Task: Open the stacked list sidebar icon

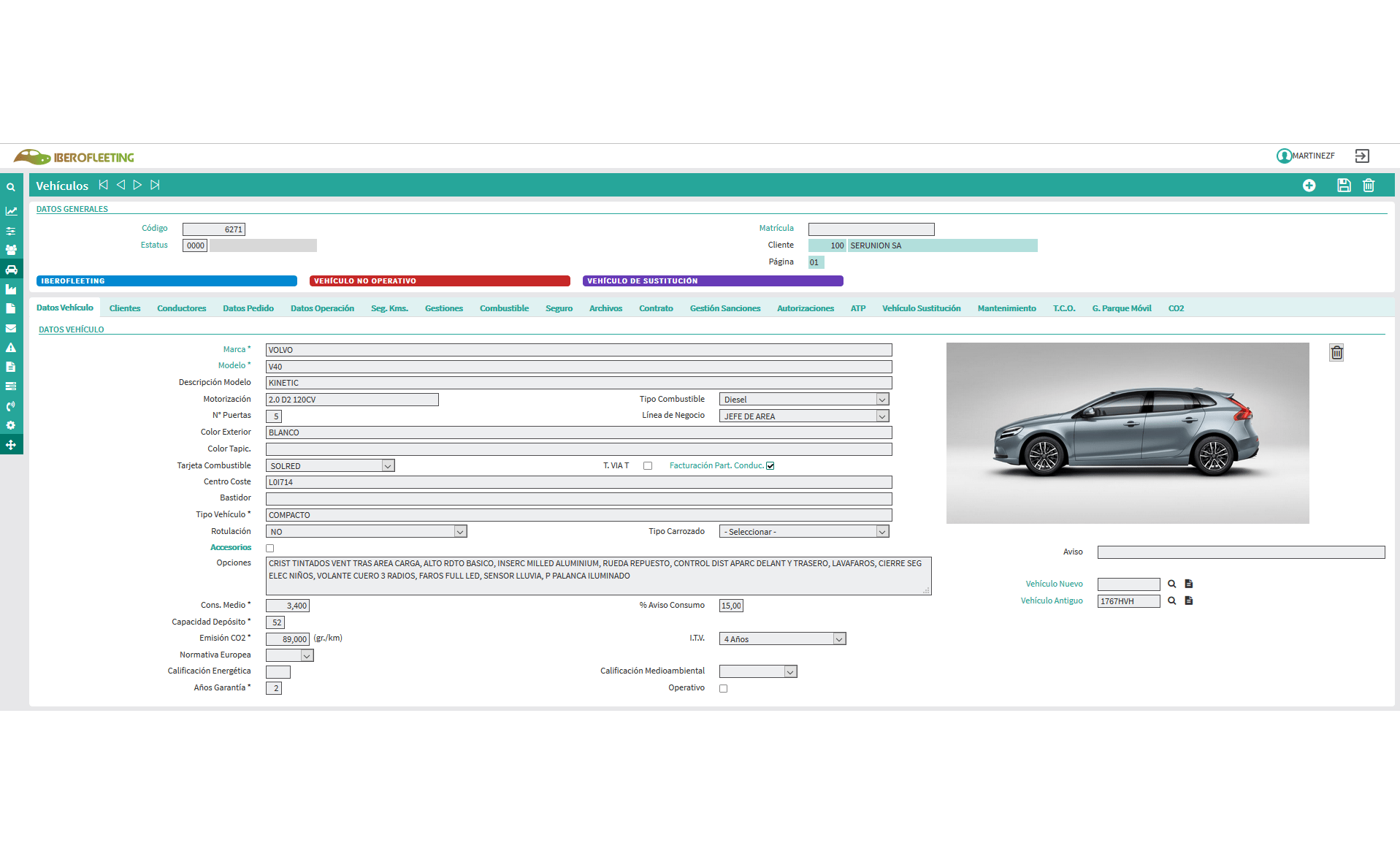Action: pos(11,386)
